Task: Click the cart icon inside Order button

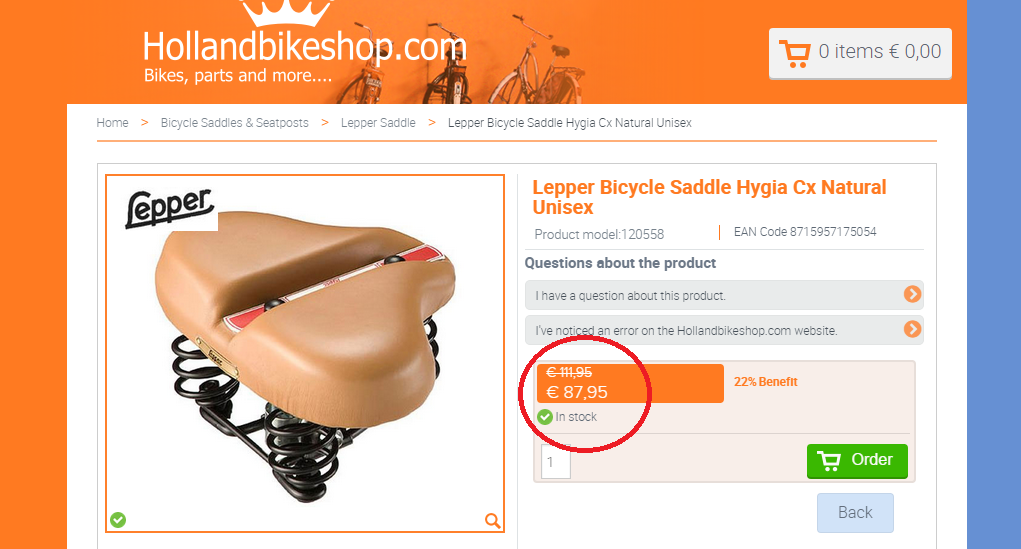Action: point(829,460)
